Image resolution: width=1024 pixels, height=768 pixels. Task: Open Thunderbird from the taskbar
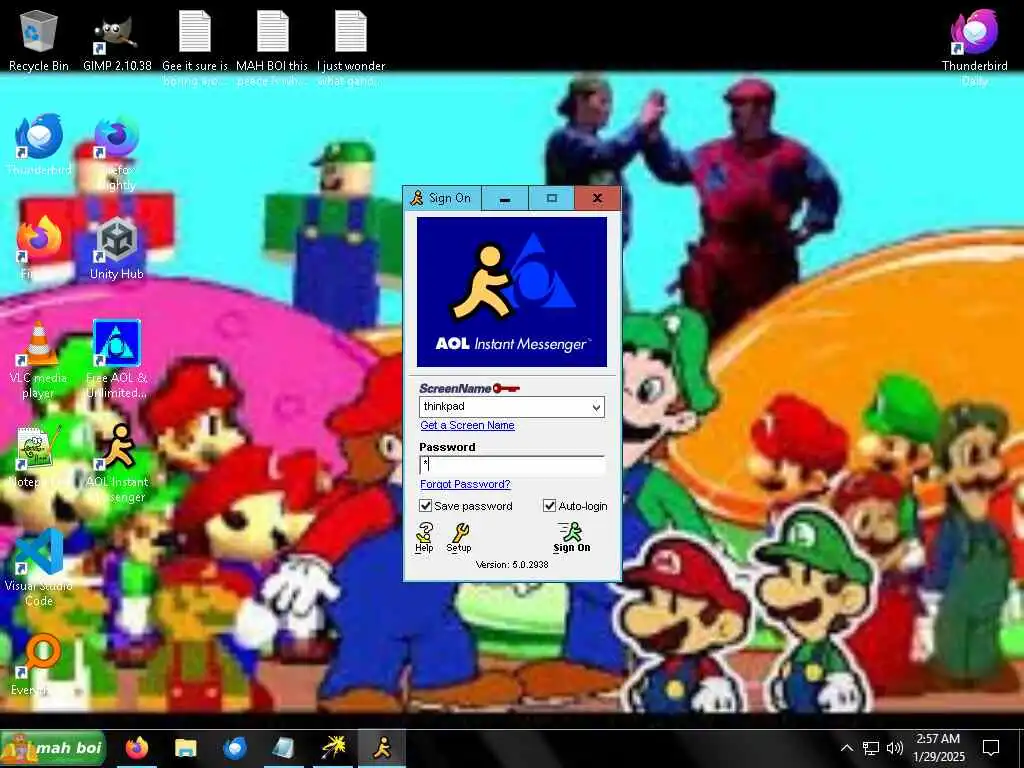tap(234, 748)
